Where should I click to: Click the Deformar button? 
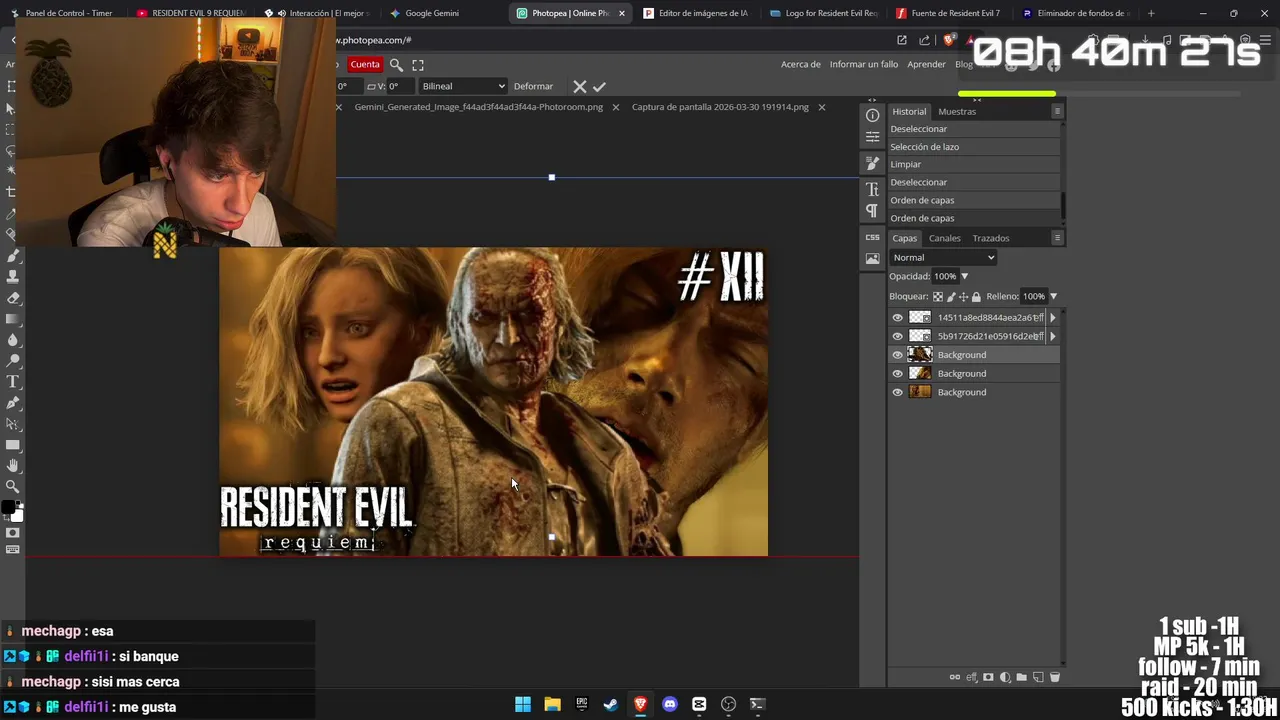pyautogui.click(x=533, y=86)
